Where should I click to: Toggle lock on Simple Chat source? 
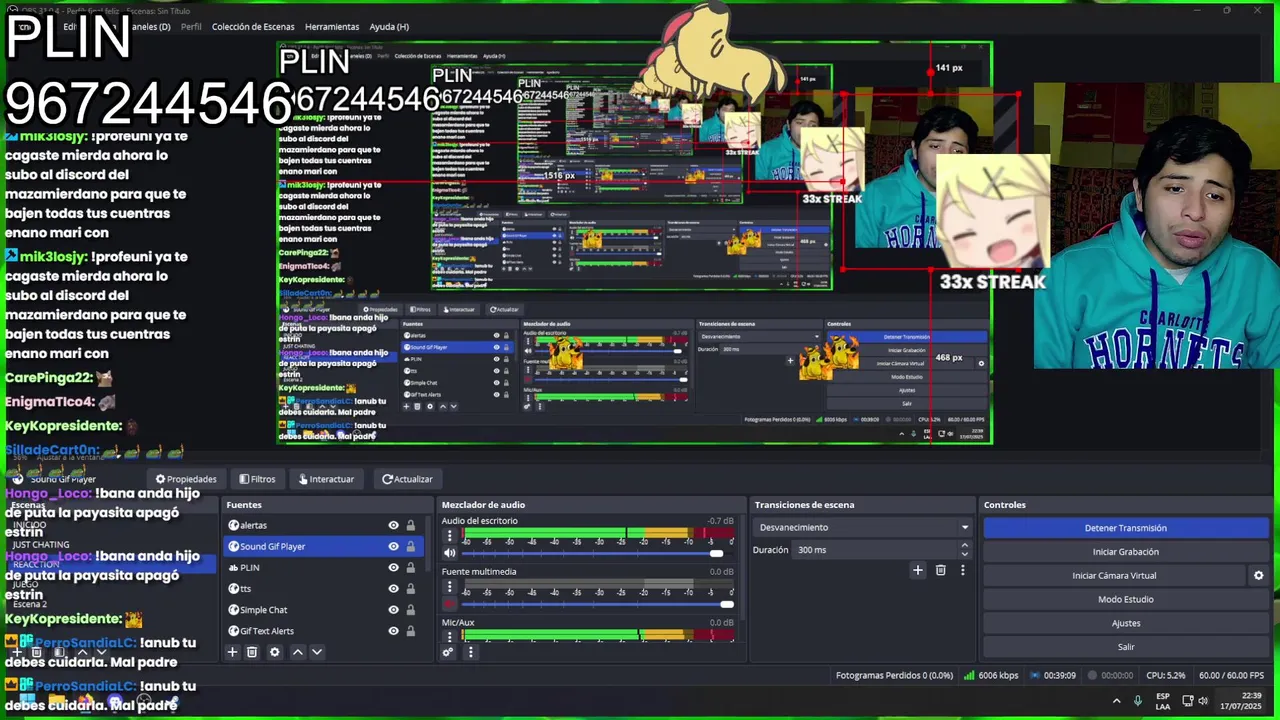tap(410, 609)
